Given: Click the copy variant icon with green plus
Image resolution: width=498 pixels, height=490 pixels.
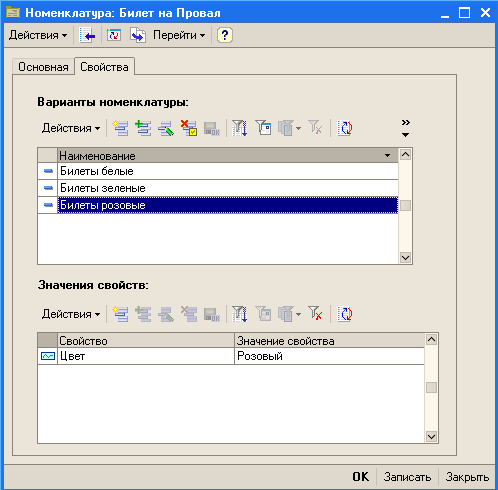Looking at the screenshot, I should (143, 128).
